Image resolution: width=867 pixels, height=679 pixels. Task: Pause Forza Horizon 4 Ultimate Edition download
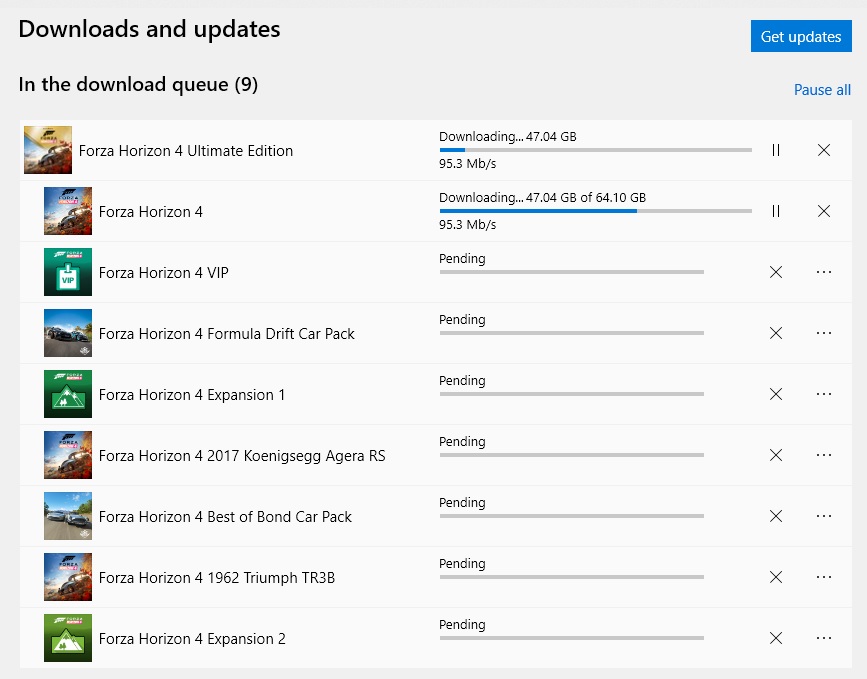point(776,150)
